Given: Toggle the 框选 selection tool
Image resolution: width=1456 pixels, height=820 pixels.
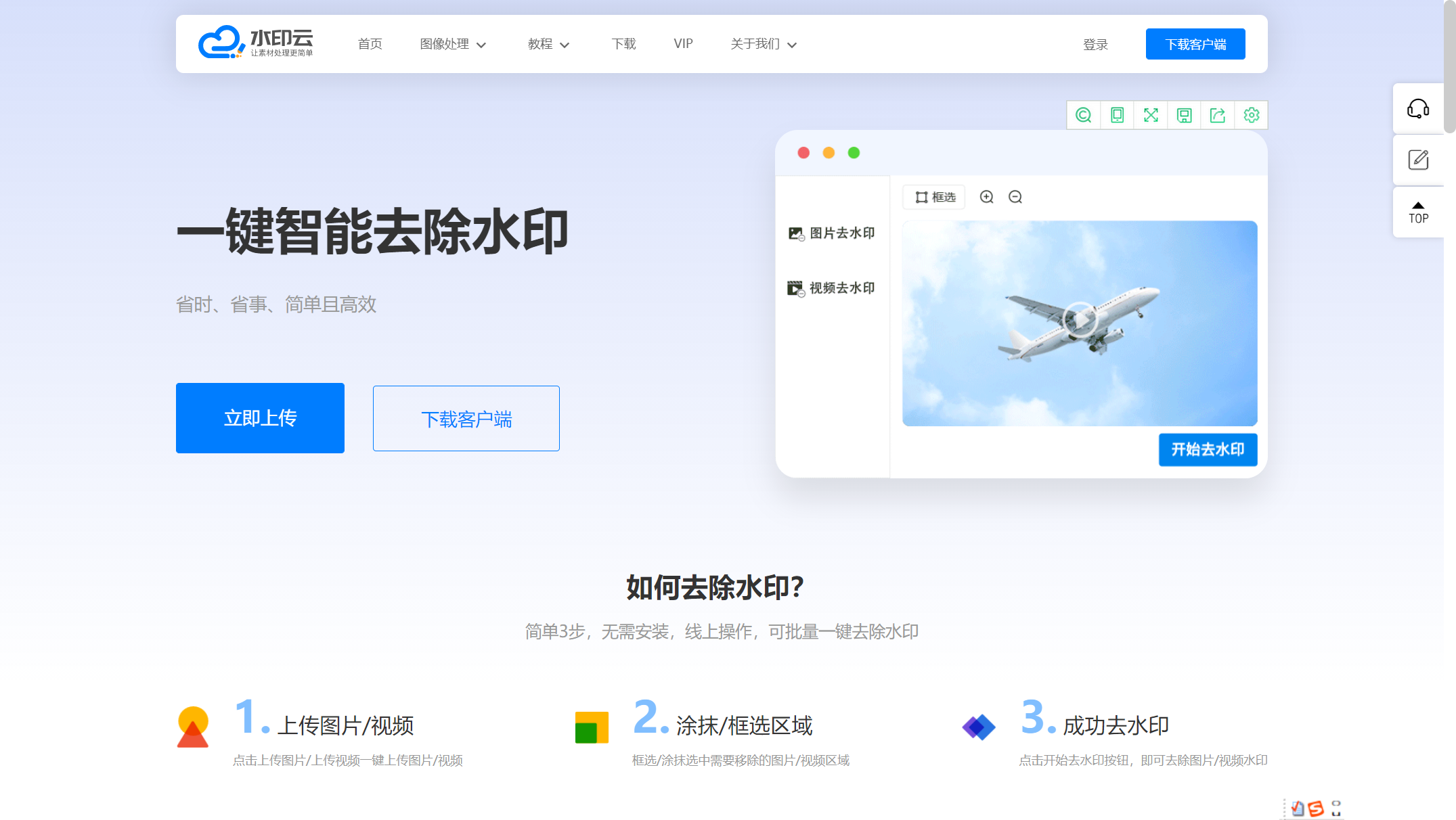Looking at the screenshot, I should click(935, 197).
